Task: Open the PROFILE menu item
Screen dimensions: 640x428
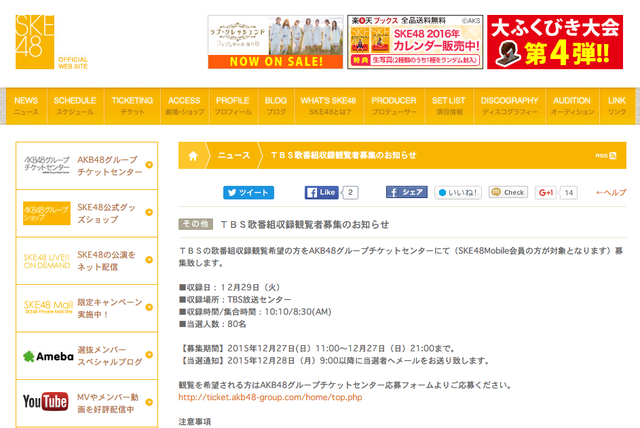Action: [x=233, y=106]
